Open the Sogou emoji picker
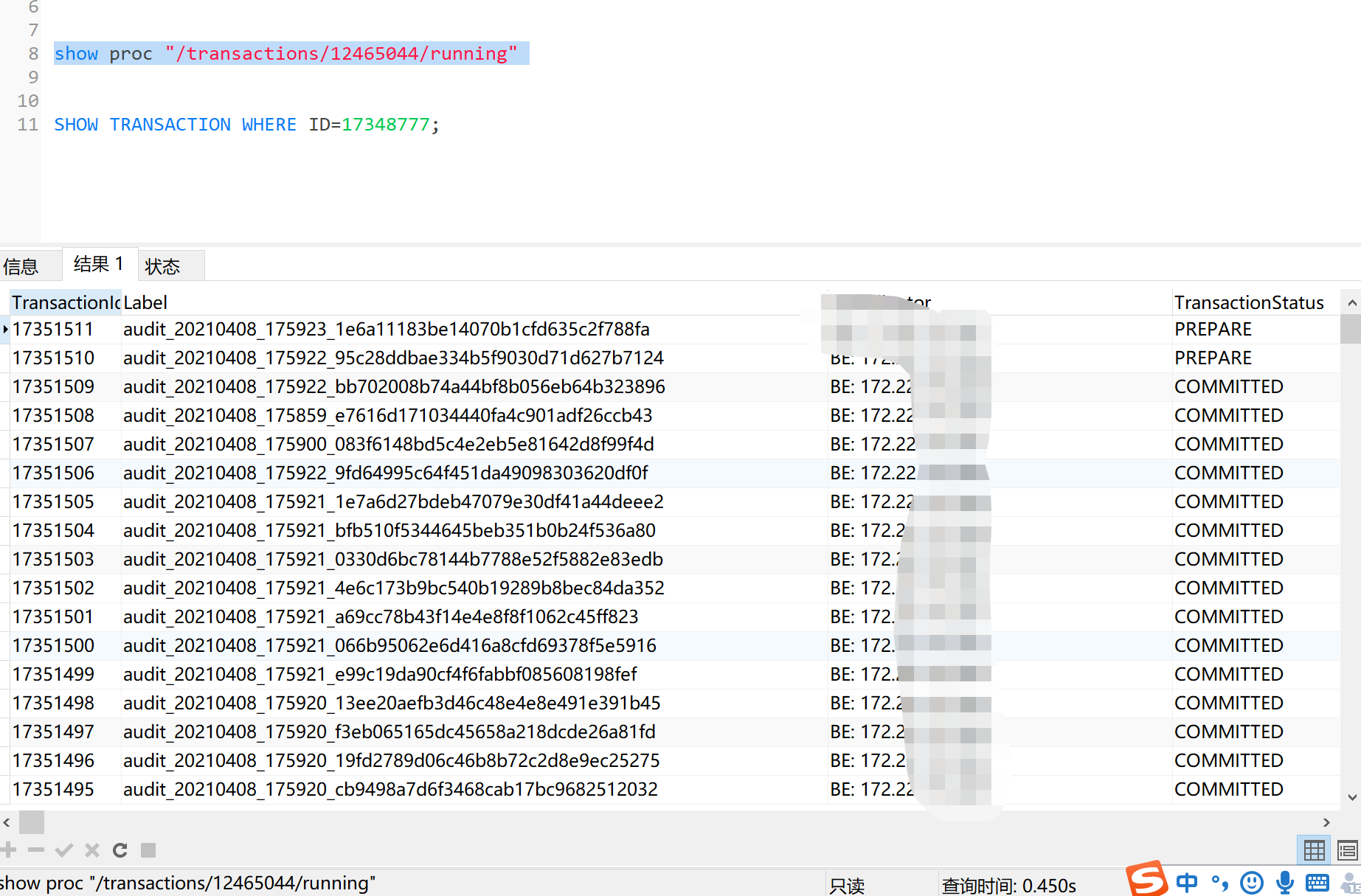This screenshot has height=896, width=1361. [x=1252, y=882]
